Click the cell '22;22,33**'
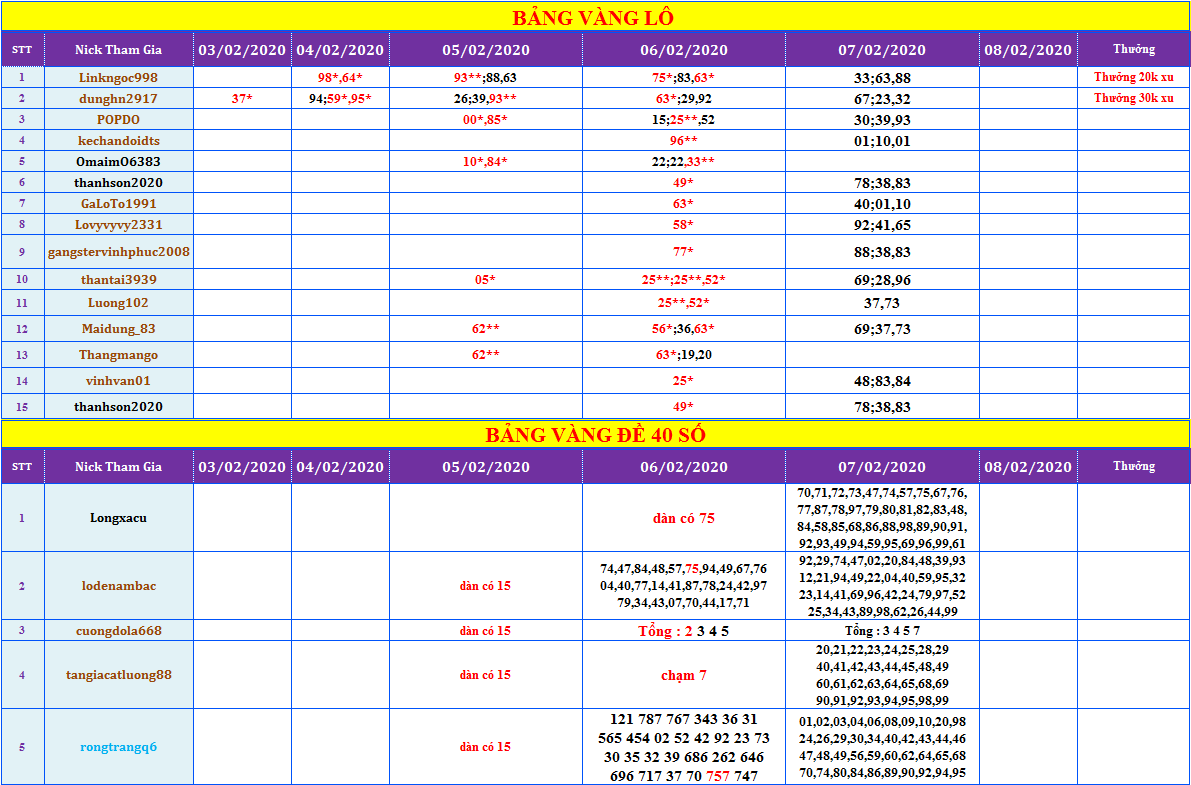This screenshot has width=1191, height=785. (x=684, y=161)
